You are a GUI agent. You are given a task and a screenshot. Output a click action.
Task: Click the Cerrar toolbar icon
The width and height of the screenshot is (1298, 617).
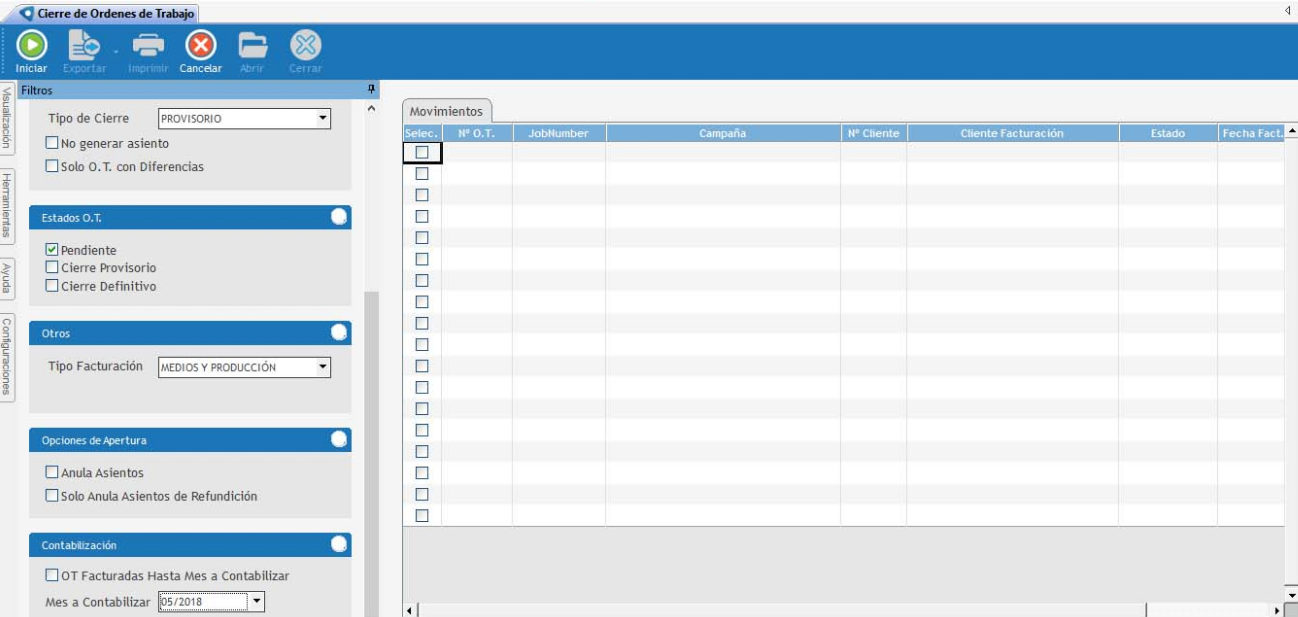[304, 46]
